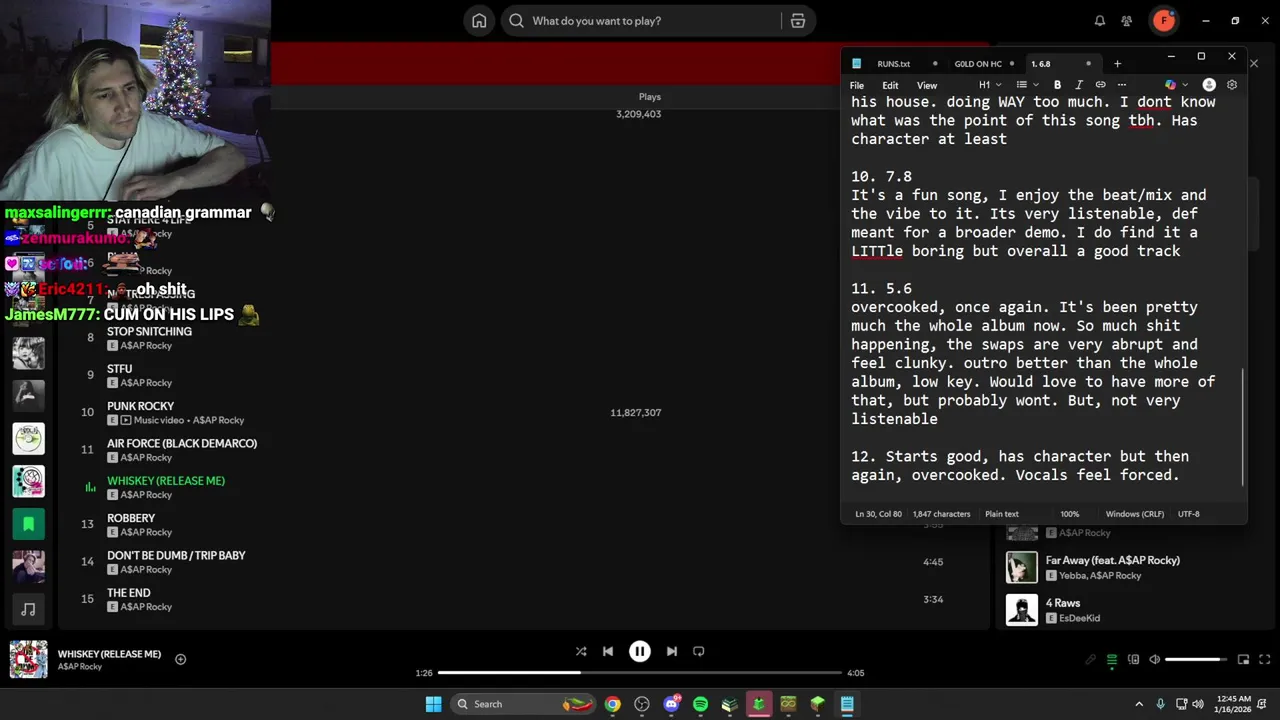Switch to RUNS.txt tab in Notepad

(x=894, y=64)
